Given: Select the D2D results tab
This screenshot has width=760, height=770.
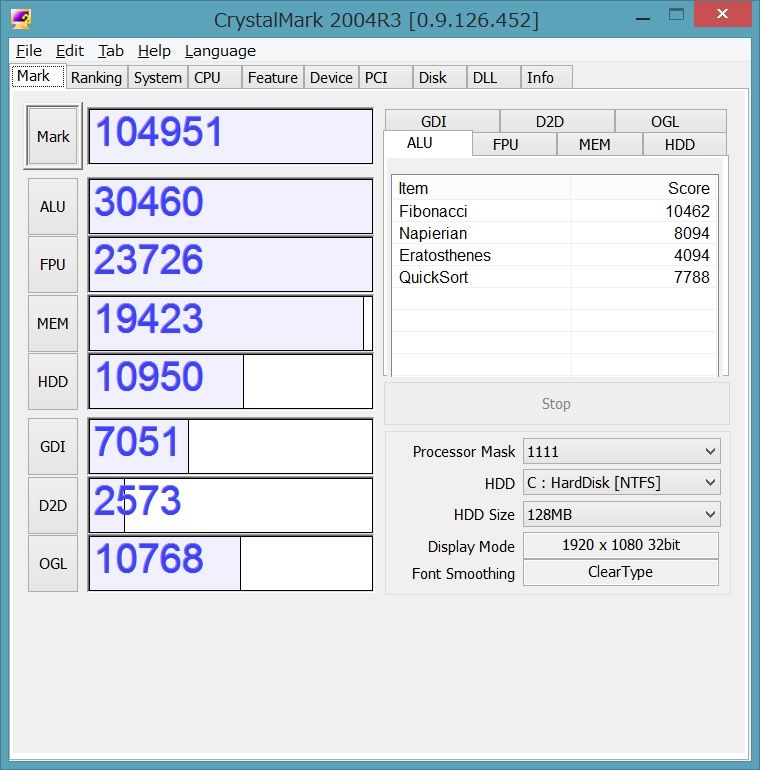Looking at the screenshot, I should 557,121.
